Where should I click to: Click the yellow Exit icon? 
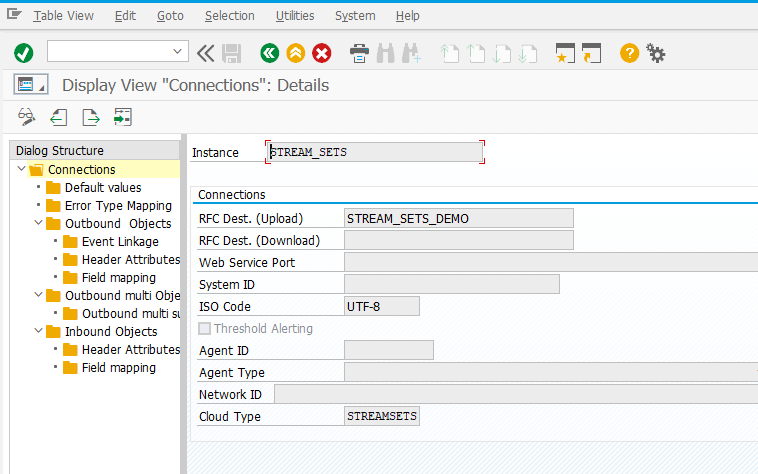(x=295, y=53)
